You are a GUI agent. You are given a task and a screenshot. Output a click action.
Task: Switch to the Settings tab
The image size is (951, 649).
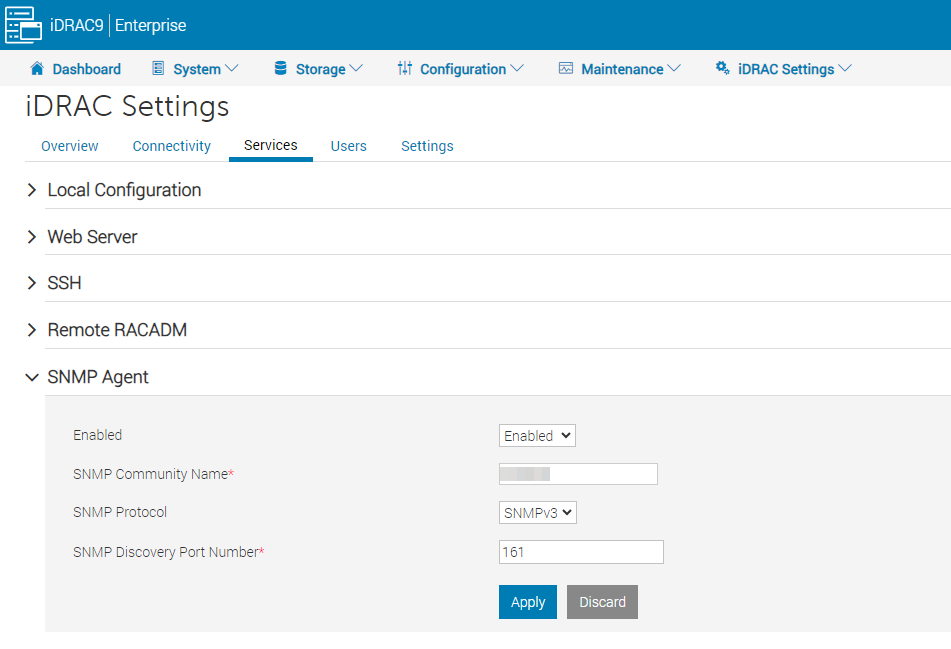point(427,146)
